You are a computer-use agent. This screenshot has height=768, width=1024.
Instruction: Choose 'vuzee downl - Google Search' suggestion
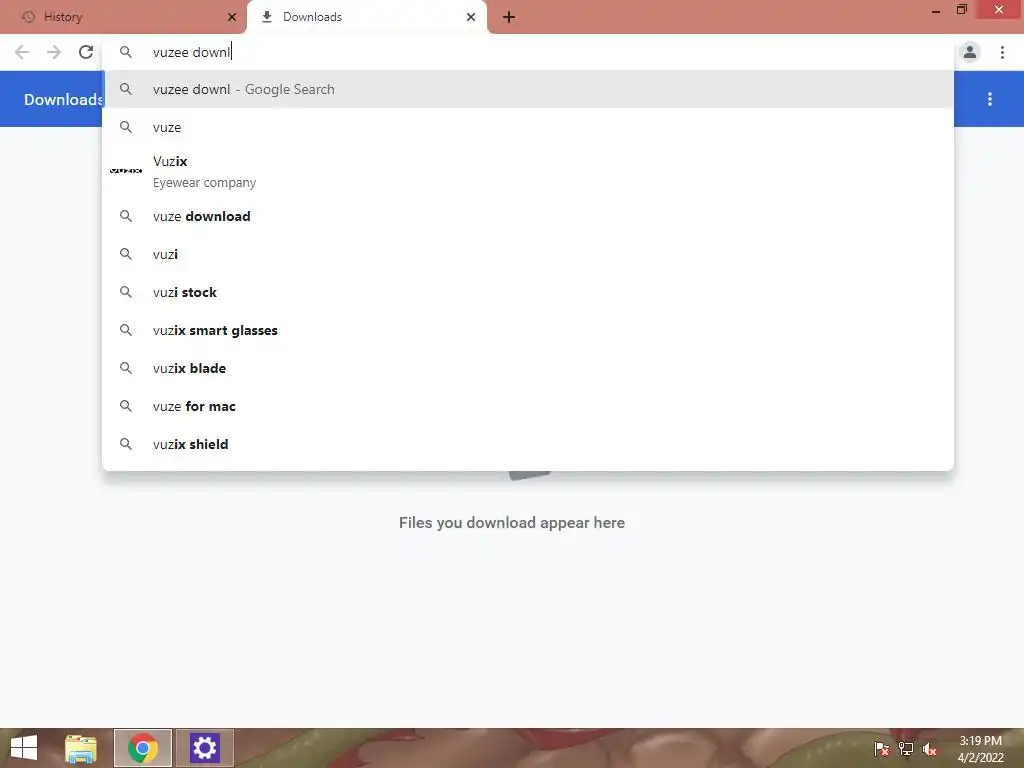click(528, 89)
